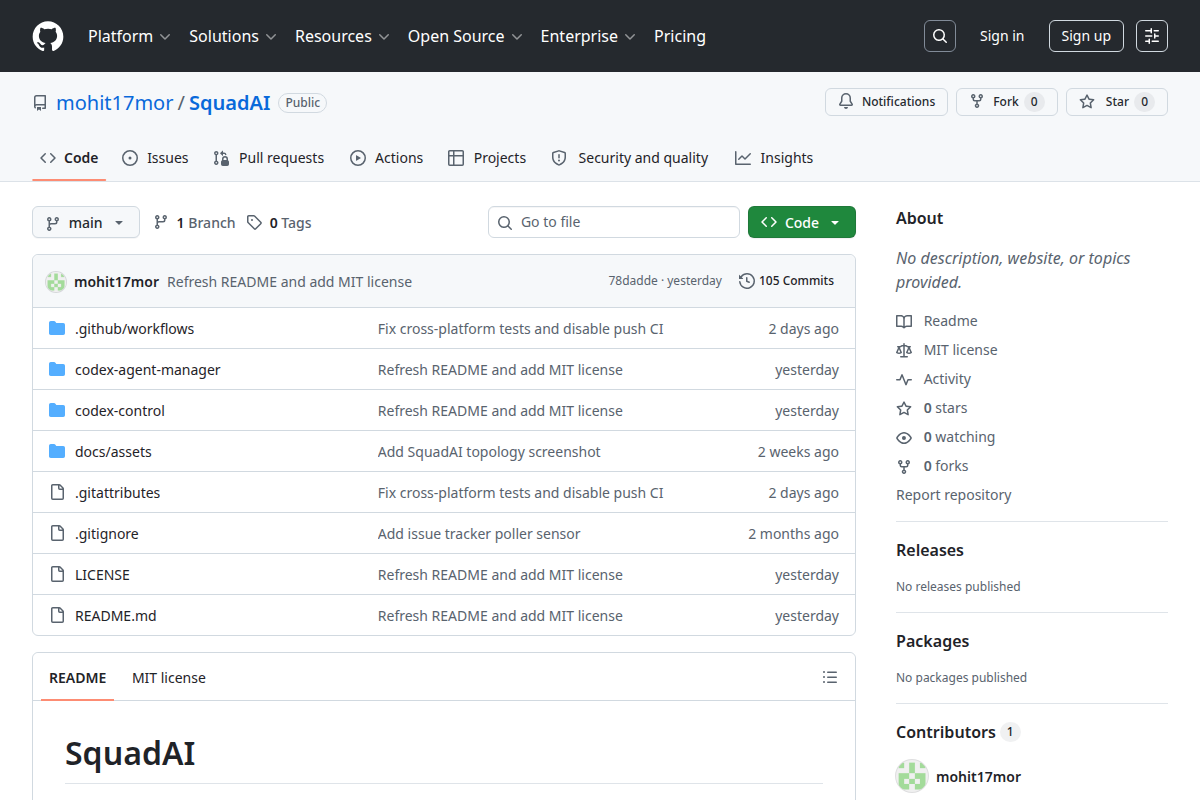This screenshot has height=800, width=1200.
Task: Open the Report repository link
Action: coord(954,495)
